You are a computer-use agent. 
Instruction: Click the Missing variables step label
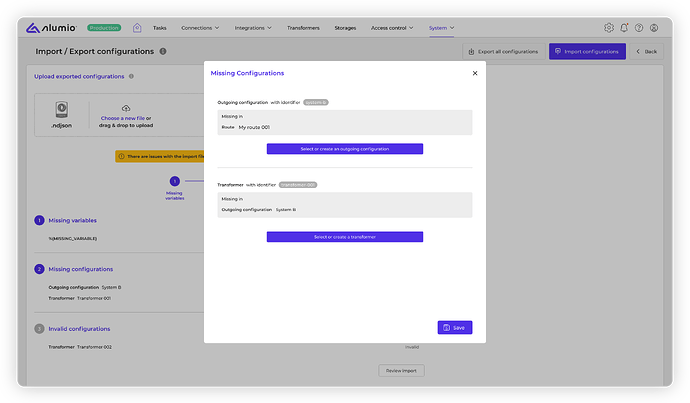pos(175,196)
